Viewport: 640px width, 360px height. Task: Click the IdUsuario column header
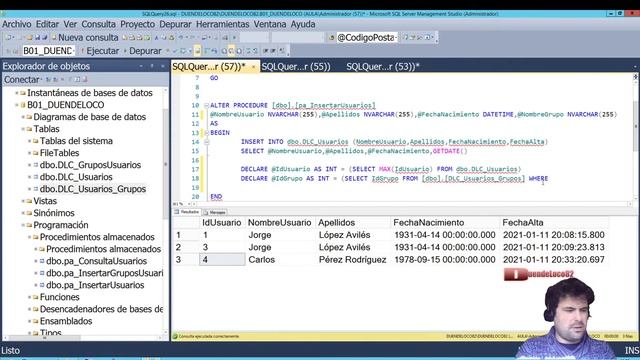coord(222,222)
